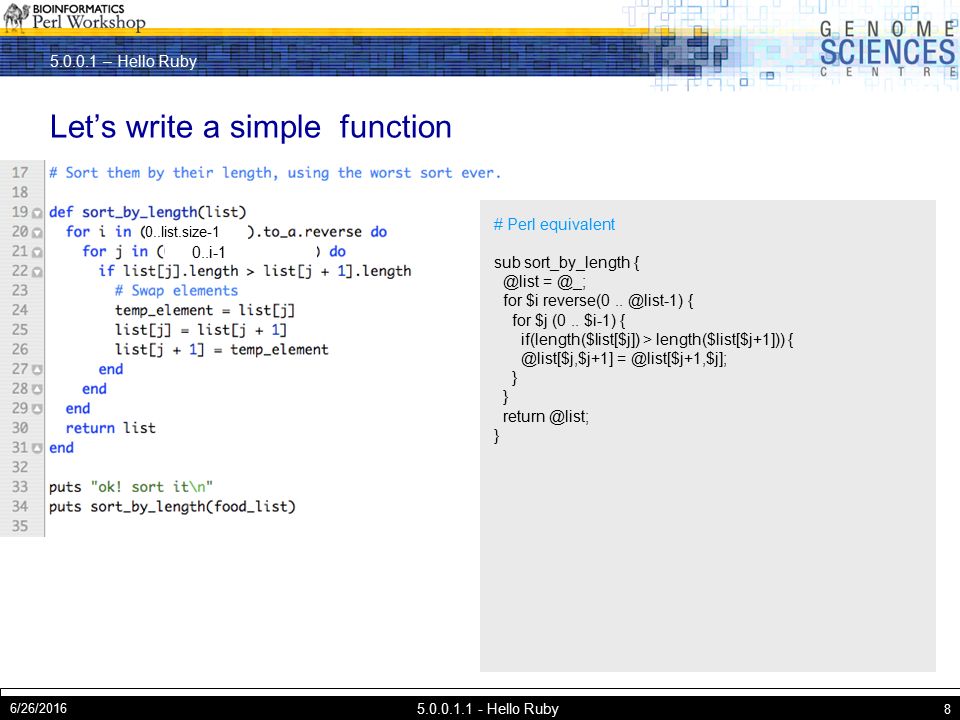Image resolution: width=960 pixels, height=720 pixels.
Task: Click '@list = @_;' in Perl code
Action: click(x=544, y=282)
